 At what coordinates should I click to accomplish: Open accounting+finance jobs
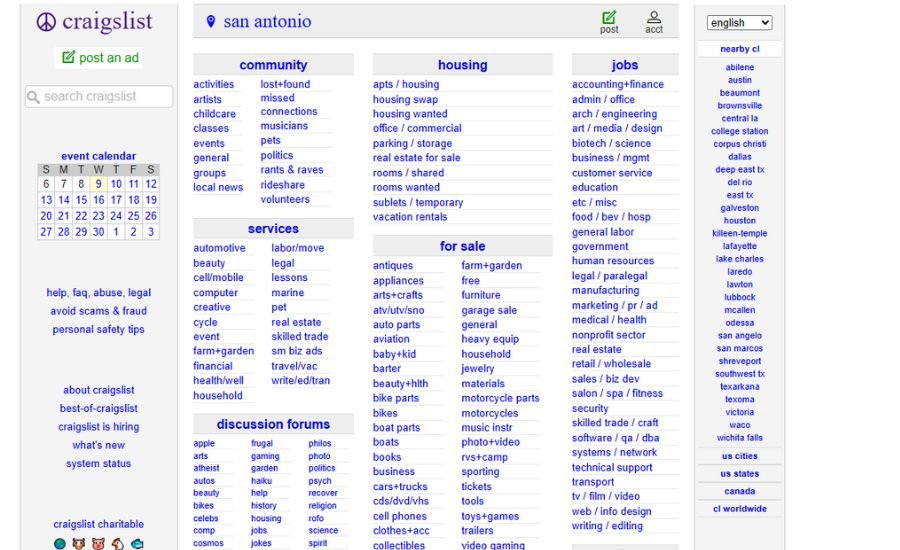pos(618,84)
